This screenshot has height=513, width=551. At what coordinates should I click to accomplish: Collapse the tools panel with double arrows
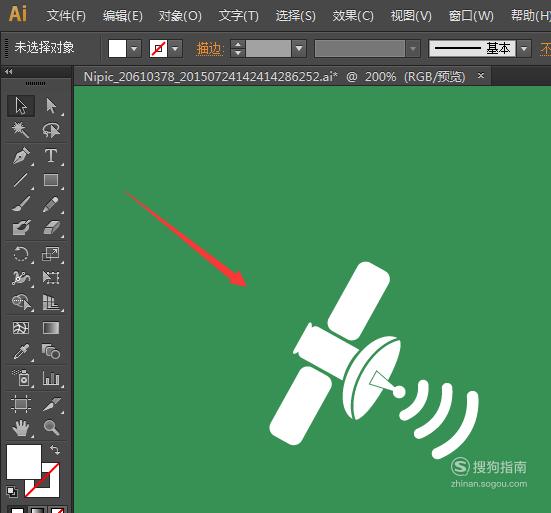(x=9, y=72)
